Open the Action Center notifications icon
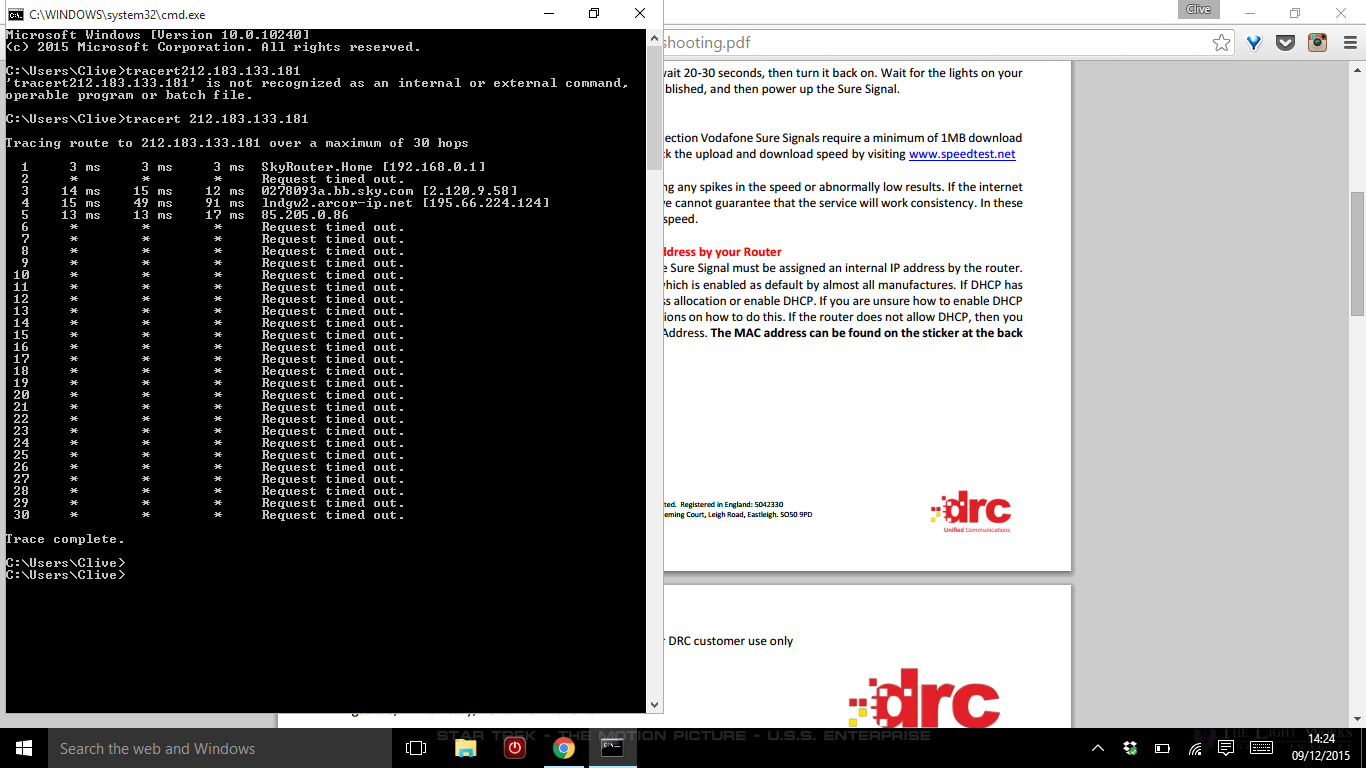The width and height of the screenshot is (1366, 768). click(x=1228, y=748)
